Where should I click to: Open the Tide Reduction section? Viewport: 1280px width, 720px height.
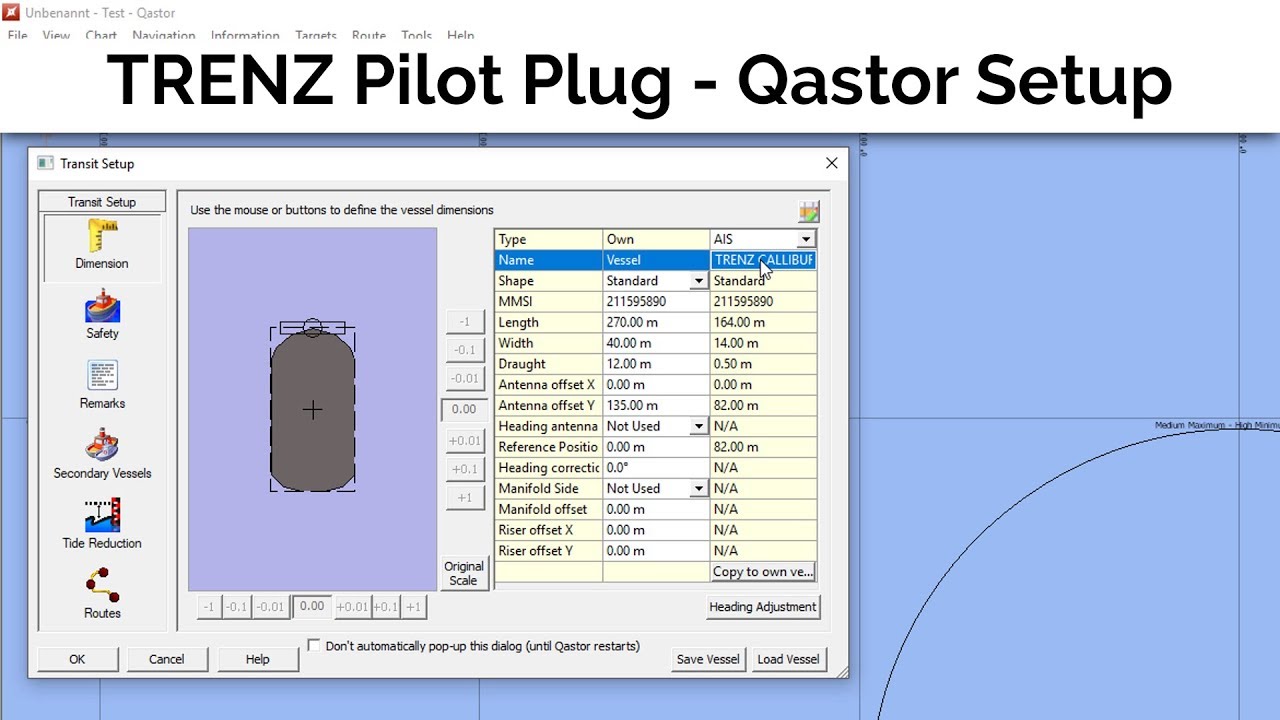(102, 525)
